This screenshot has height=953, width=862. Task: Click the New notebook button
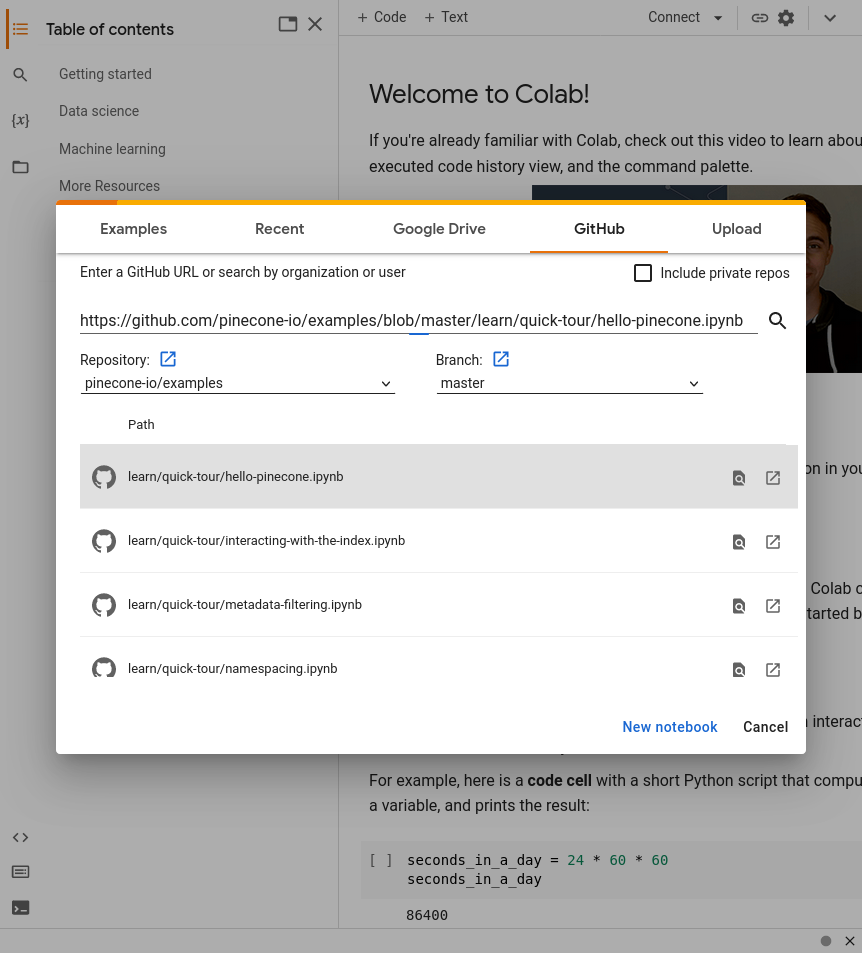(669, 727)
